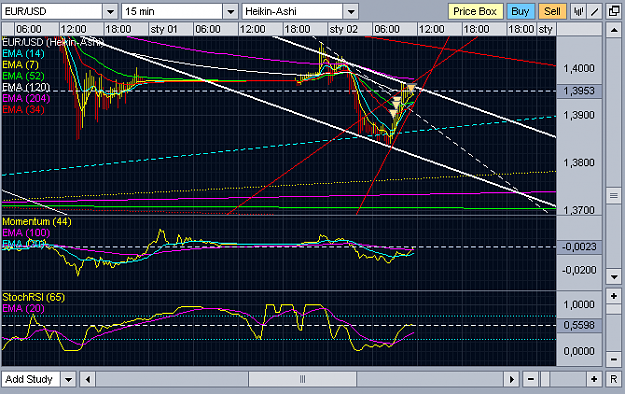The height and width of the screenshot is (394, 625).
Task: Click the highlighted 1,3953 current price
Action: click(579, 91)
